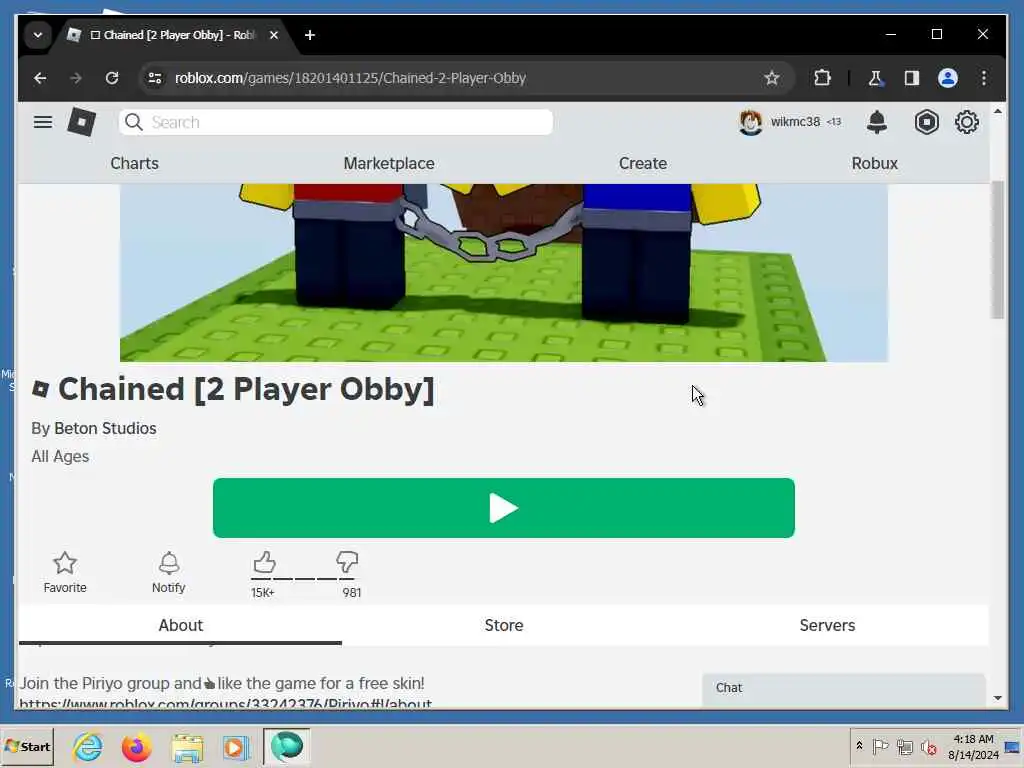Expand the tab search dropdown arrow
Image resolution: width=1024 pixels, height=768 pixels.
click(x=38, y=35)
